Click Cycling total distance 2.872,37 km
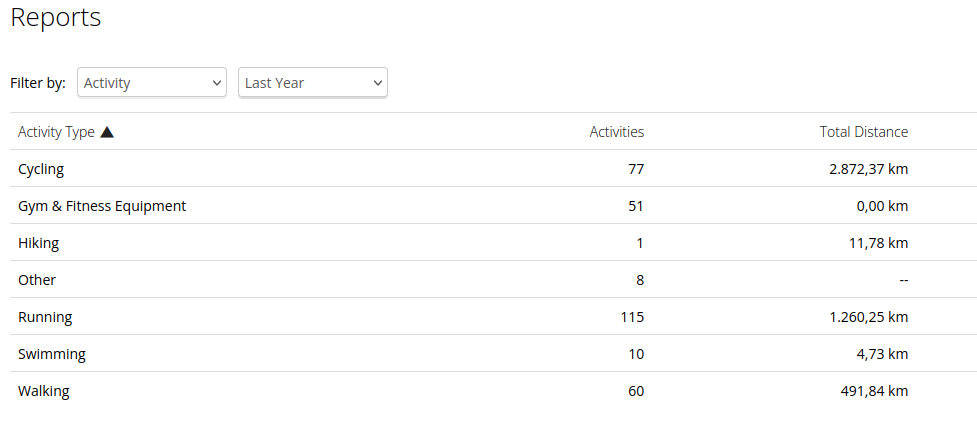The width and height of the screenshot is (977, 422). 868,169
